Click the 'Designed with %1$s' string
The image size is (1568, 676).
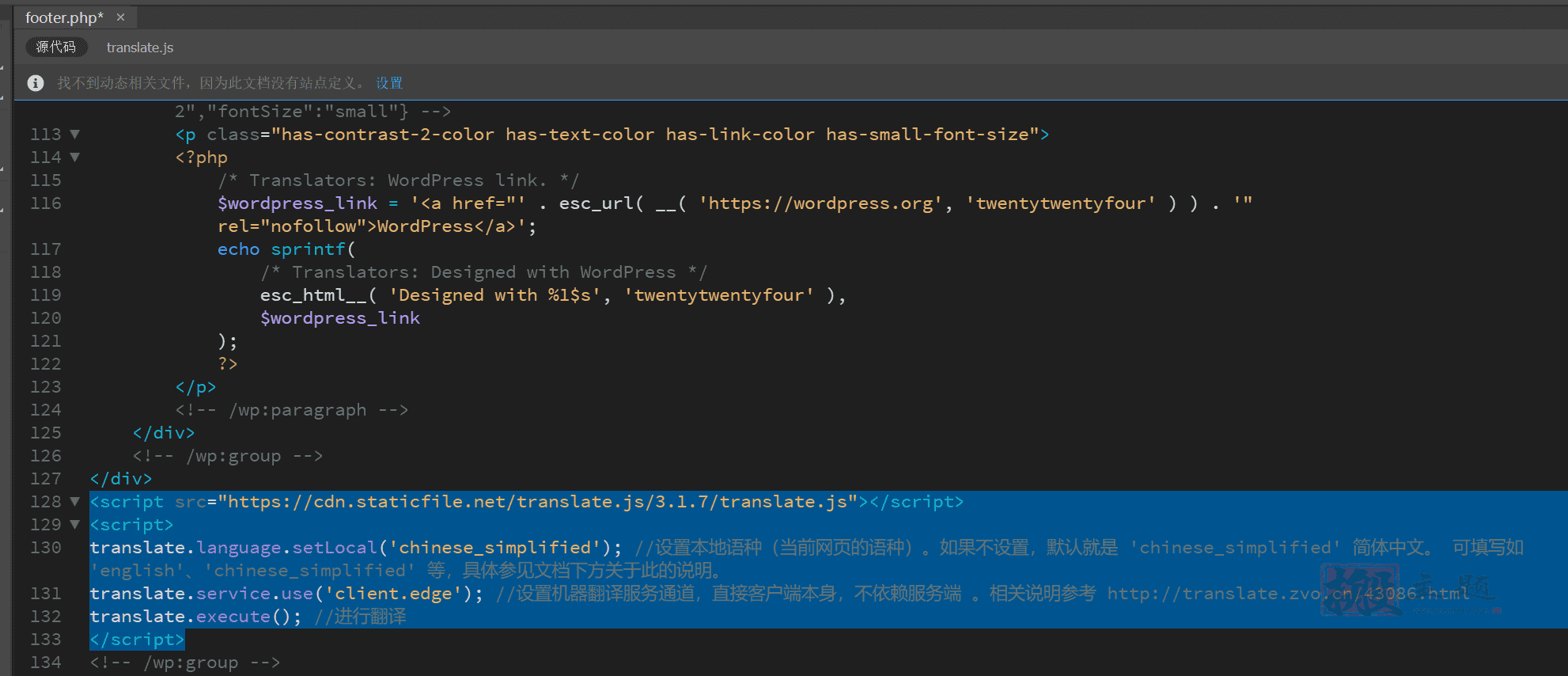pos(494,295)
